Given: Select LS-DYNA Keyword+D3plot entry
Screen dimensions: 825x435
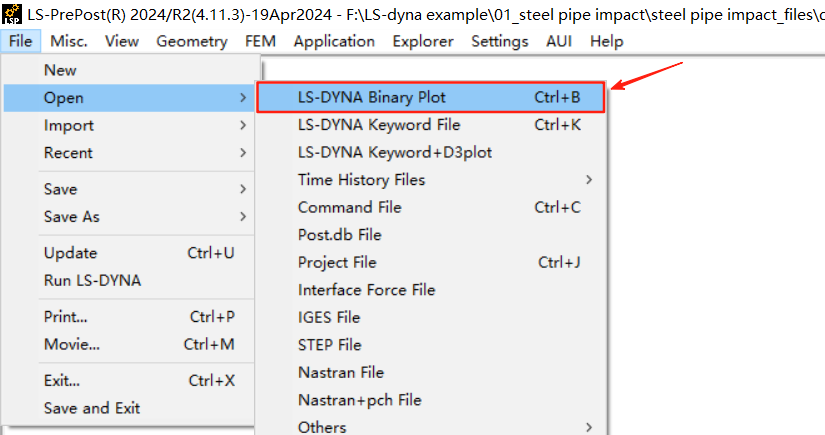Looking at the screenshot, I should tap(431, 152).
